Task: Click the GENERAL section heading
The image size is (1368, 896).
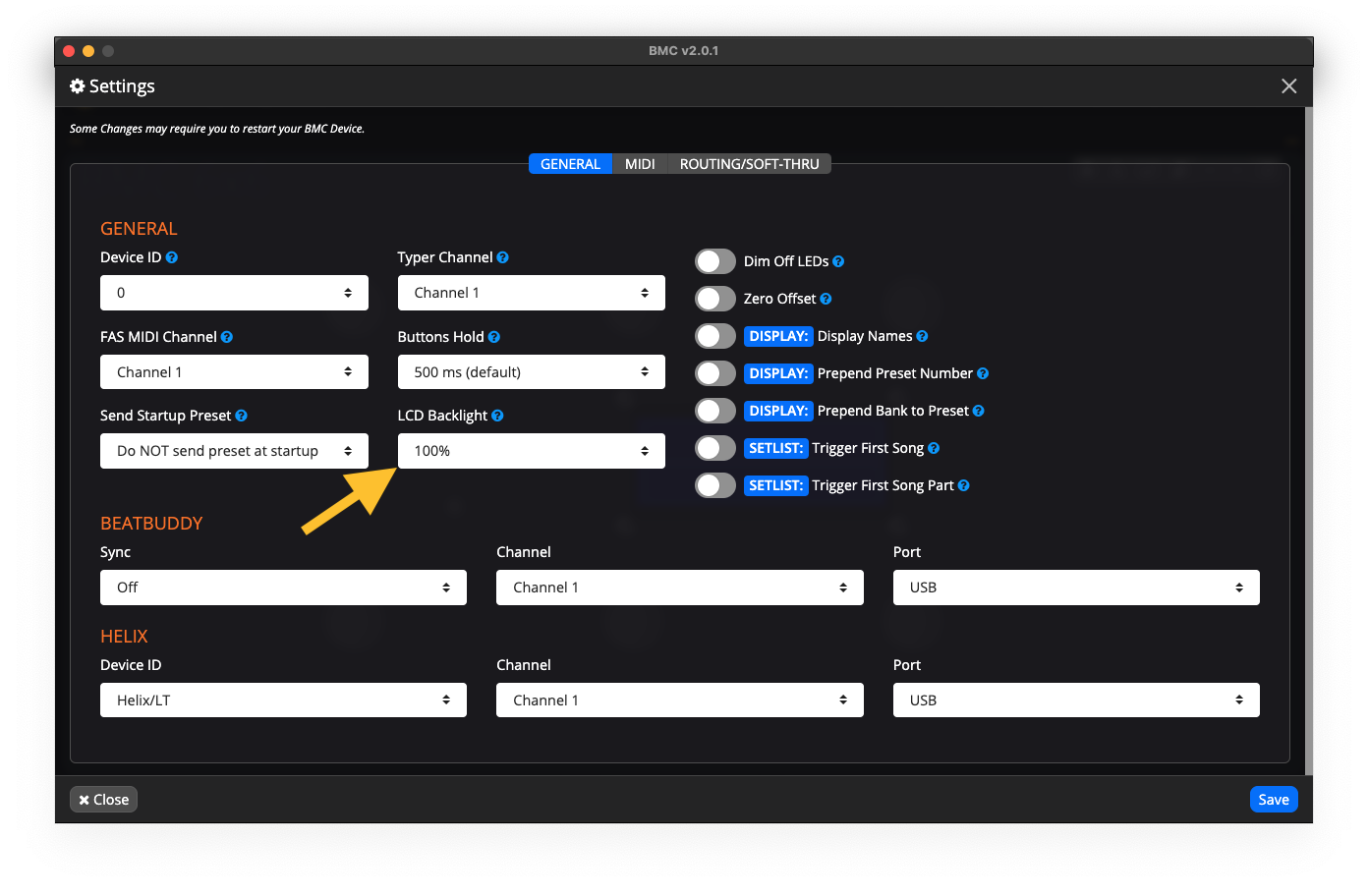Action: coord(139,229)
